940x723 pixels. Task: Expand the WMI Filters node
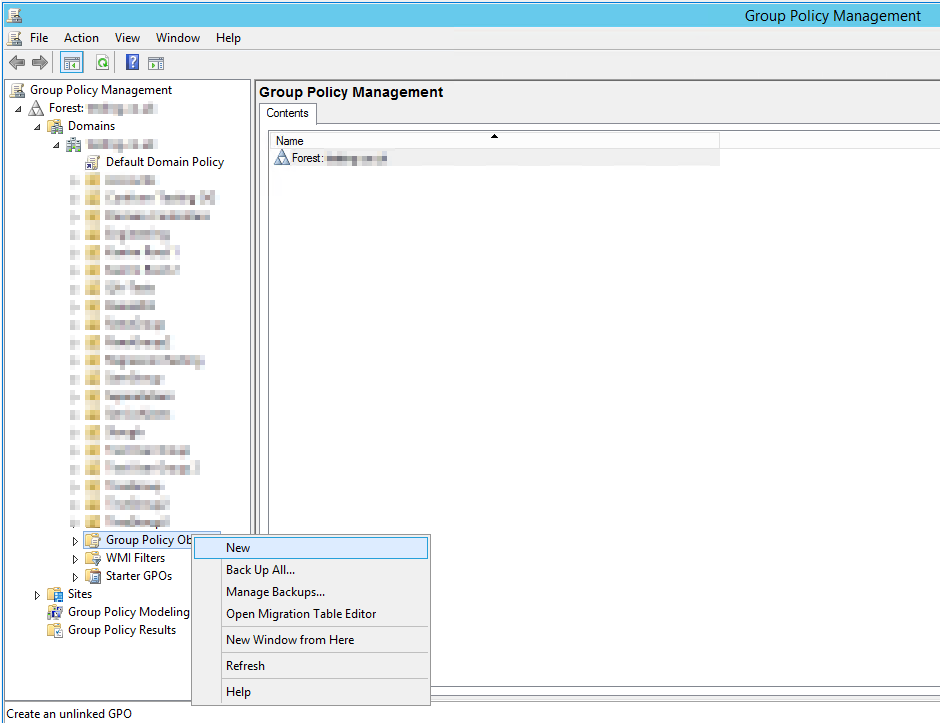point(75,559)
